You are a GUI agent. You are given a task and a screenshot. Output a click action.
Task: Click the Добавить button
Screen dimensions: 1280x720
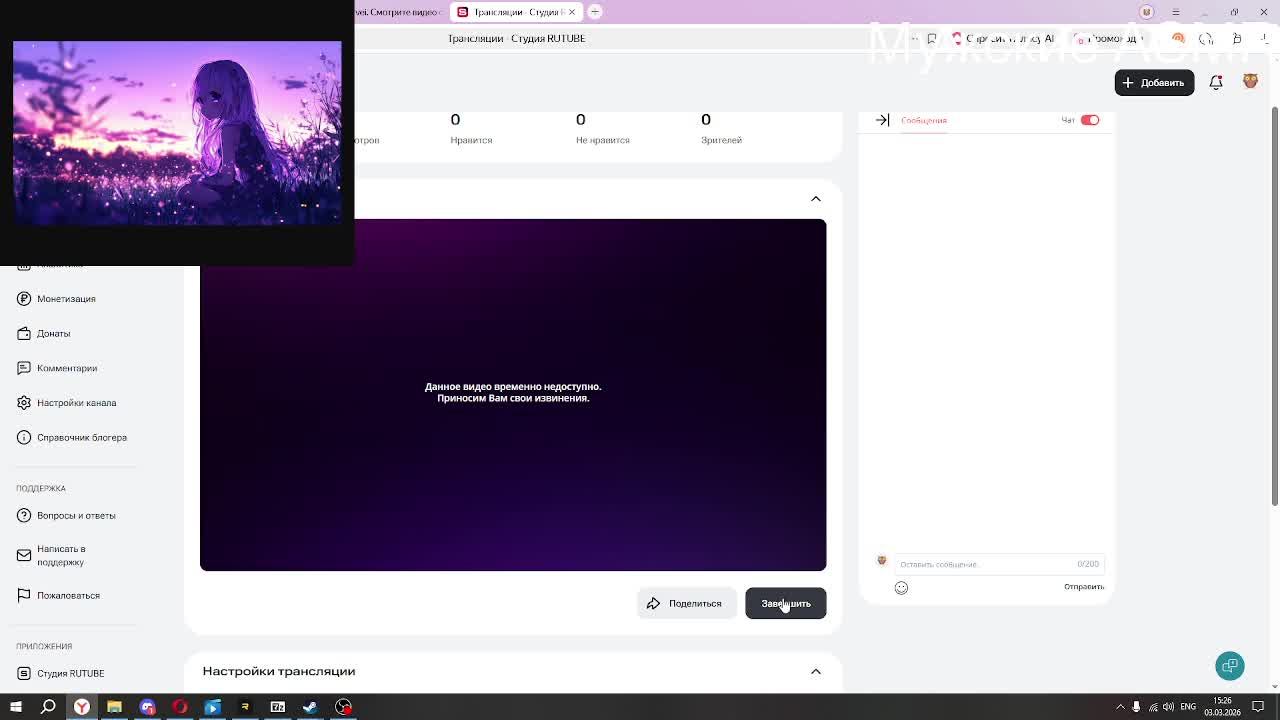1154,83
